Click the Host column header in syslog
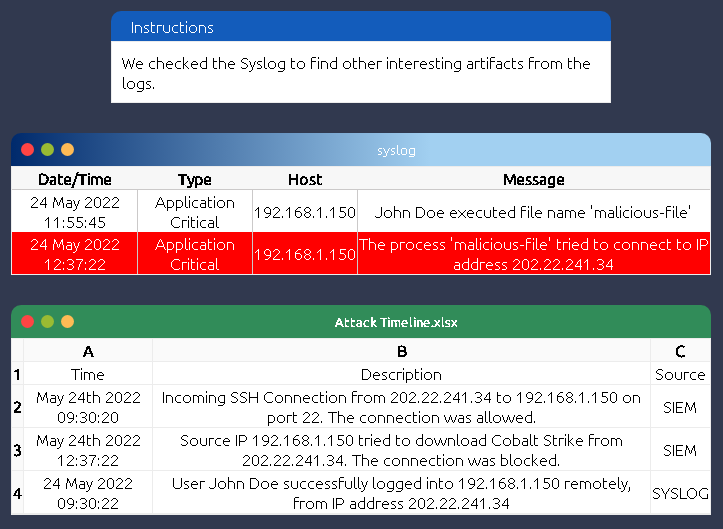Screen dimensions: 723x529 pos(305,179)
